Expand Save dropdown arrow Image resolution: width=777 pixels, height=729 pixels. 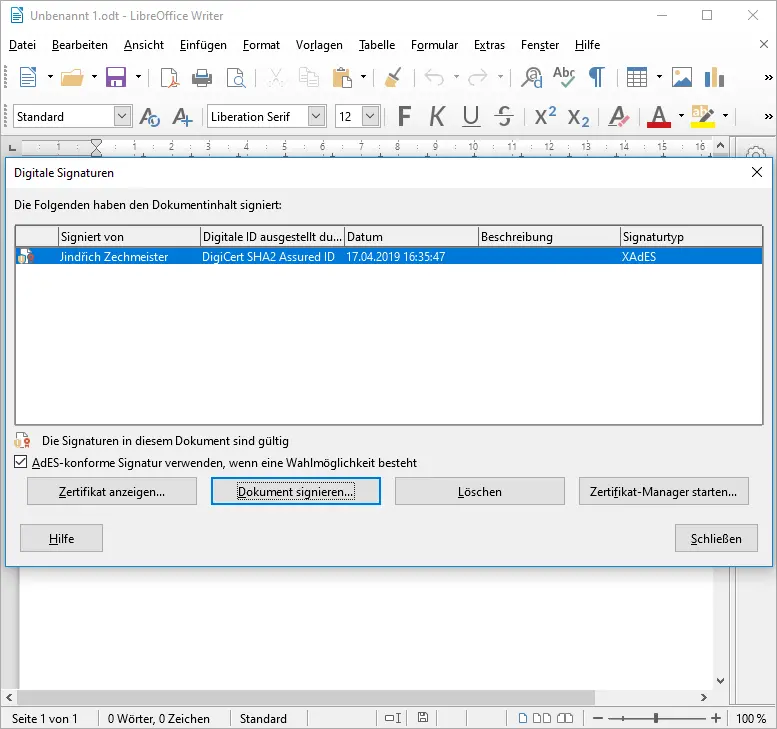coord(138,77)
